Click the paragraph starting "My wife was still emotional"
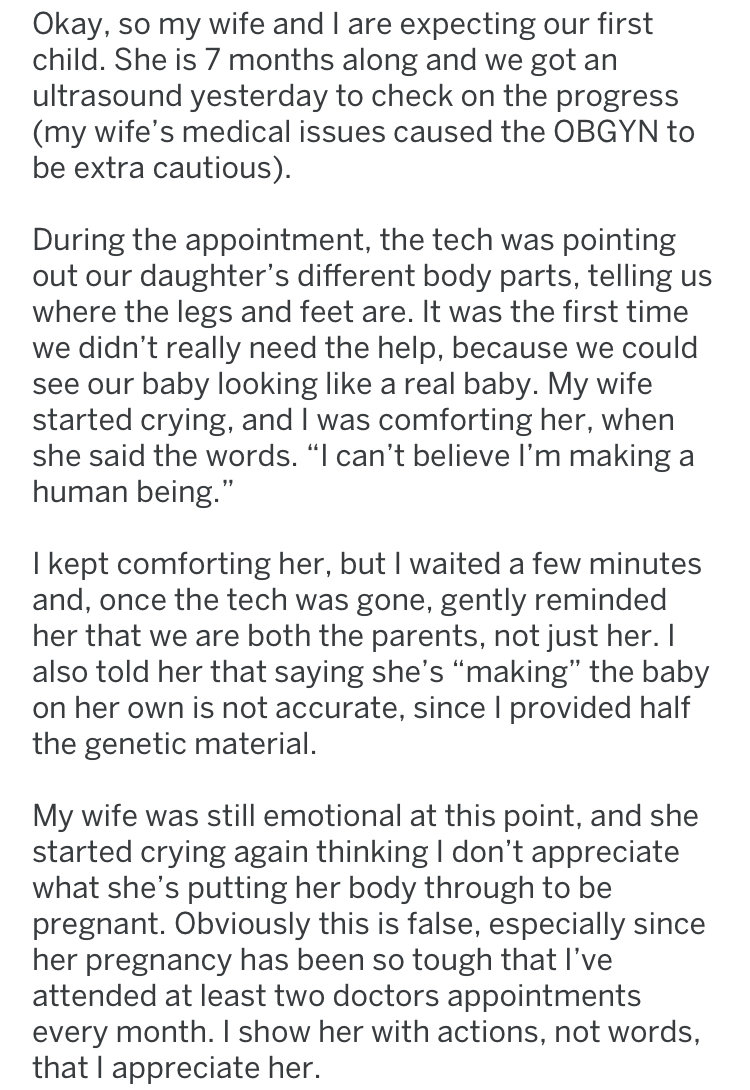Screen dimensions: 750x1090 tap(368, 942)
